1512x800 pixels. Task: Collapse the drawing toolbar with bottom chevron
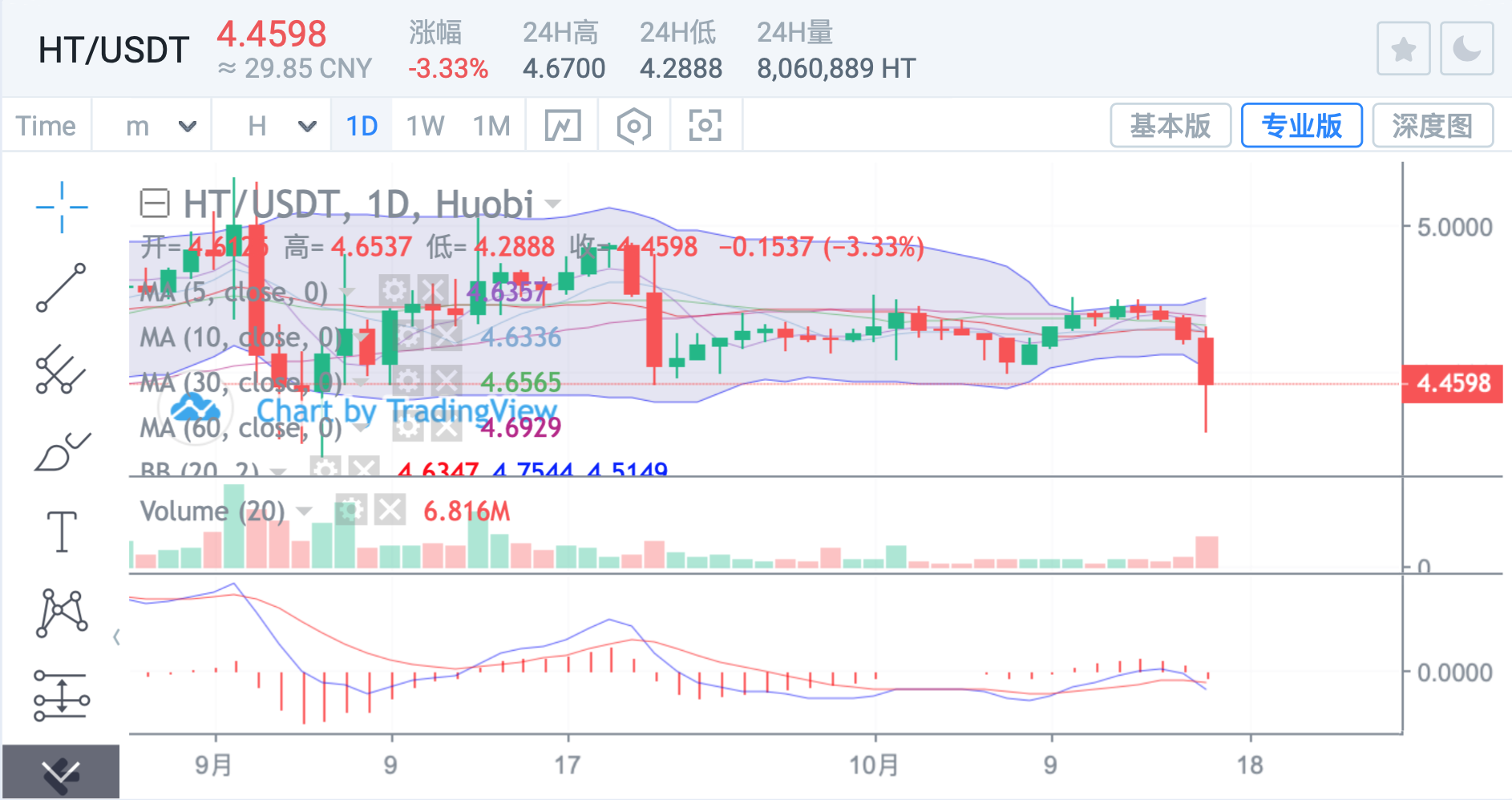tap(61, 773)
